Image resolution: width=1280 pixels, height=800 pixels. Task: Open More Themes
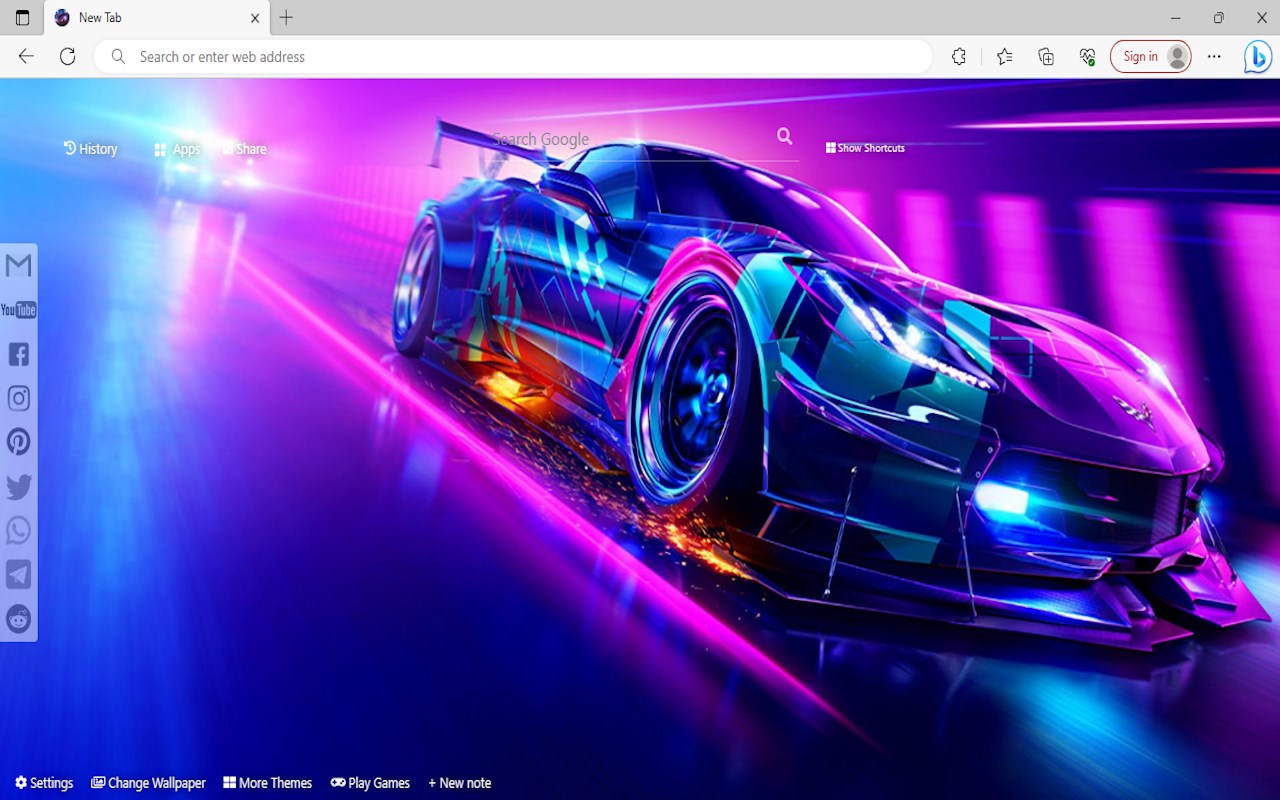pyautogui.click(x=267, y=783)
